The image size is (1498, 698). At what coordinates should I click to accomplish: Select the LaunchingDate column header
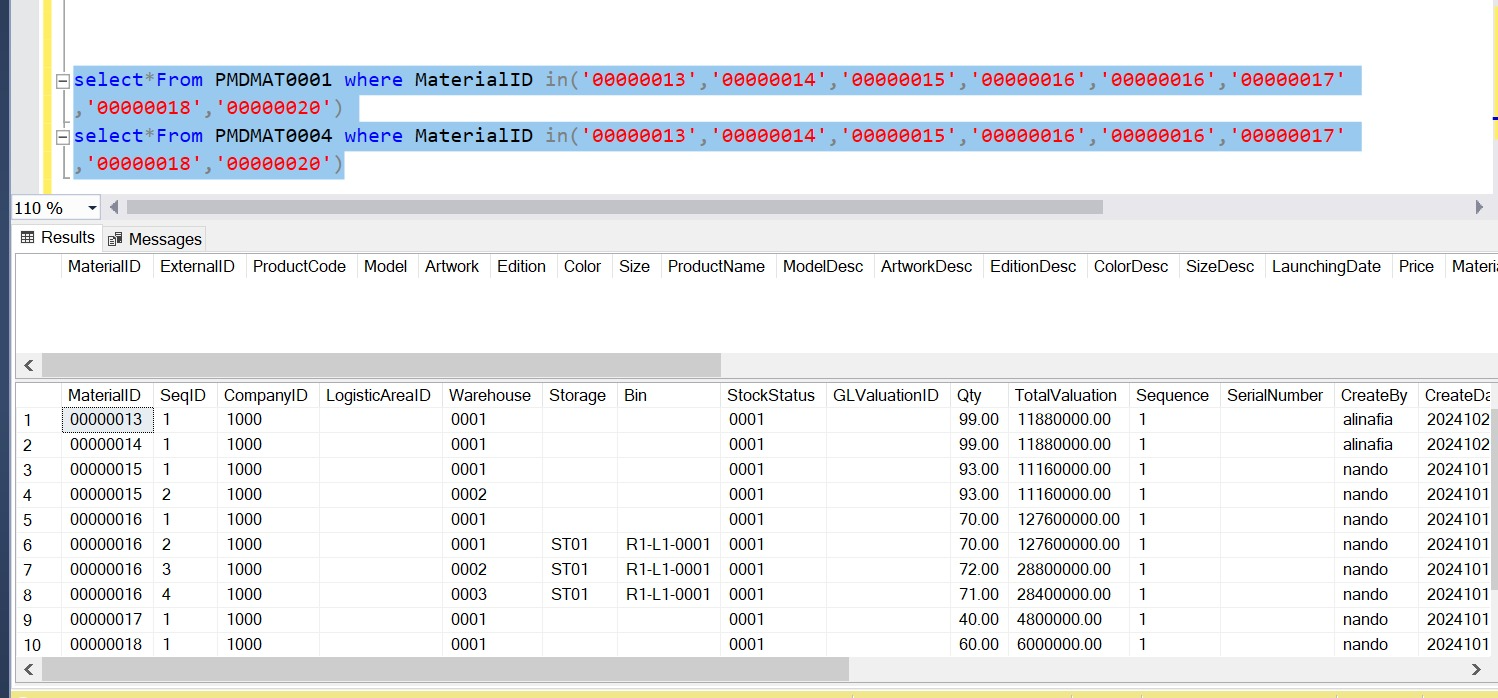[1326, 267]
